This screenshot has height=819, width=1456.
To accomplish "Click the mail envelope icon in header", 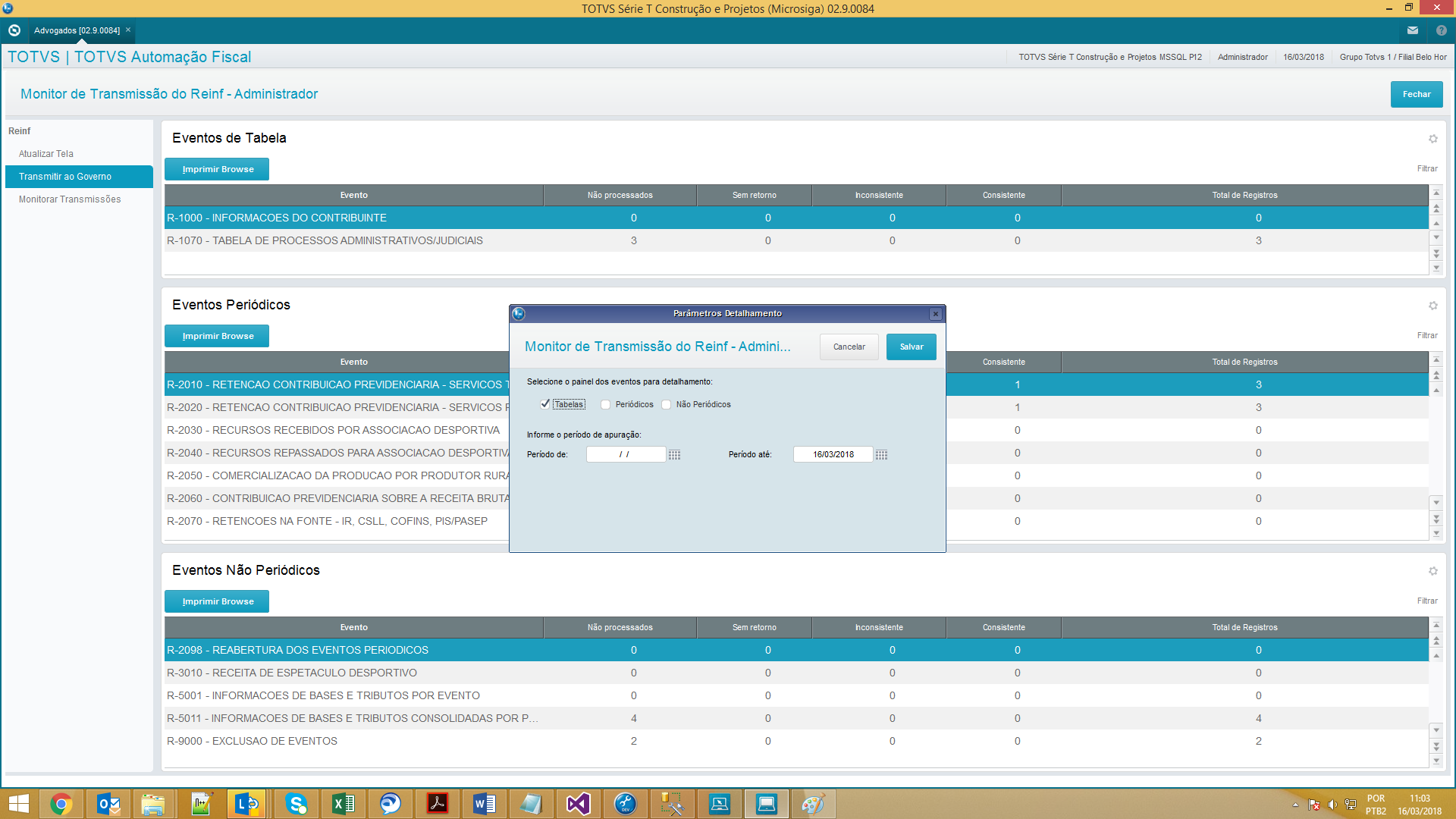I will point(1412,30).
